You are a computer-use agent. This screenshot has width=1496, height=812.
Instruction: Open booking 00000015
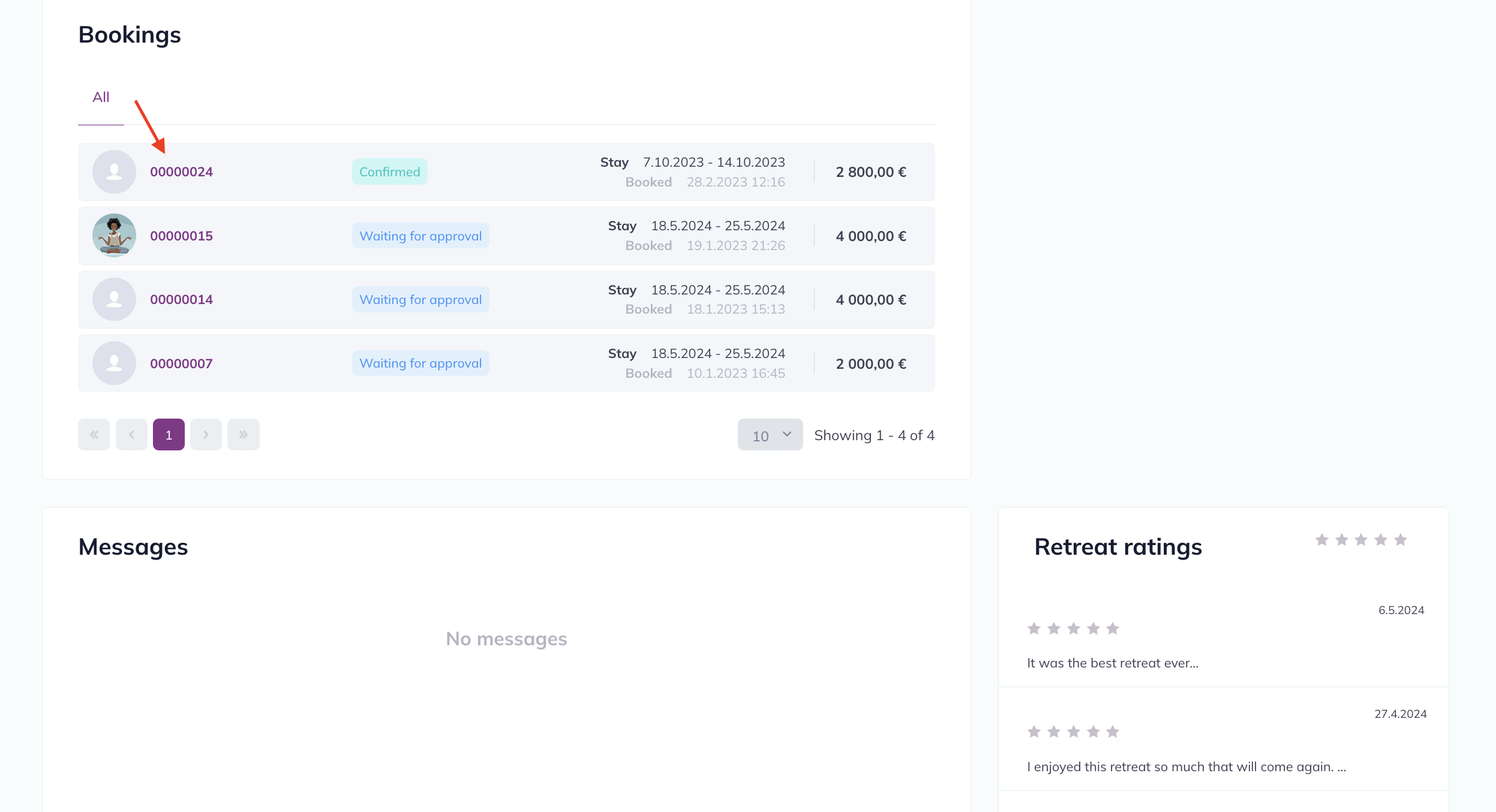click(x=181, y=236)
